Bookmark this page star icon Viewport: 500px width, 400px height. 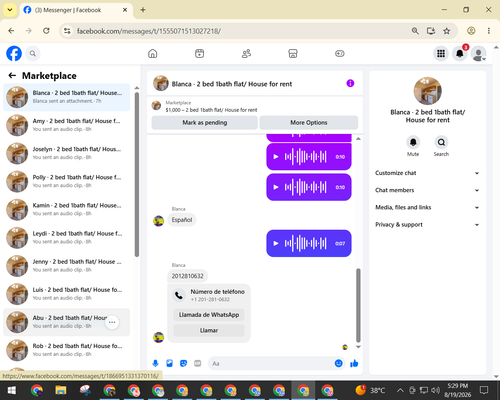point(447,31)
